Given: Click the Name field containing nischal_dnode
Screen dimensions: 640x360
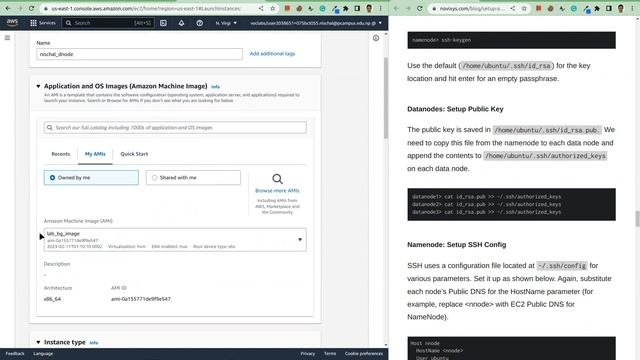Looking at the screenshot, I should click(x=139, y=54).
